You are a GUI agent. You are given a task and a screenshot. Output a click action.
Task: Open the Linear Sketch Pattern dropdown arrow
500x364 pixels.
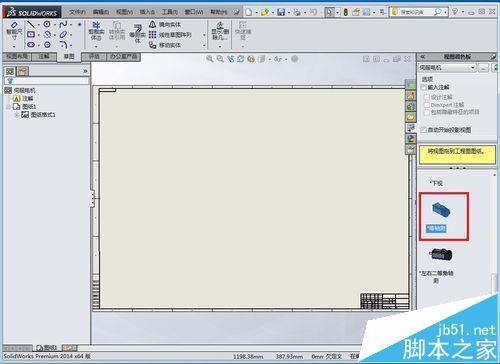(x=204, y=35)
